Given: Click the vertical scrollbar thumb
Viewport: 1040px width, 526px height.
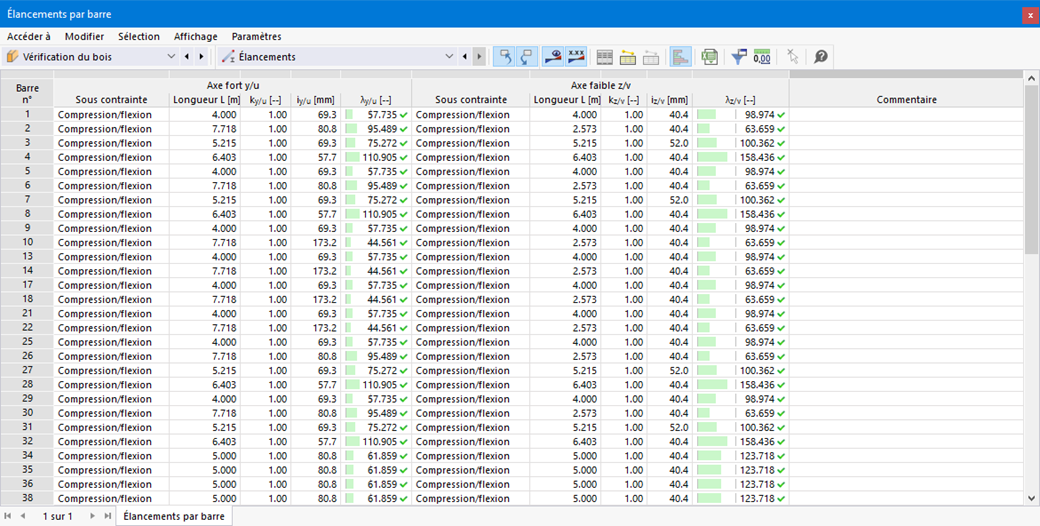Looking at the screenshot, I should click(1031, 169).
